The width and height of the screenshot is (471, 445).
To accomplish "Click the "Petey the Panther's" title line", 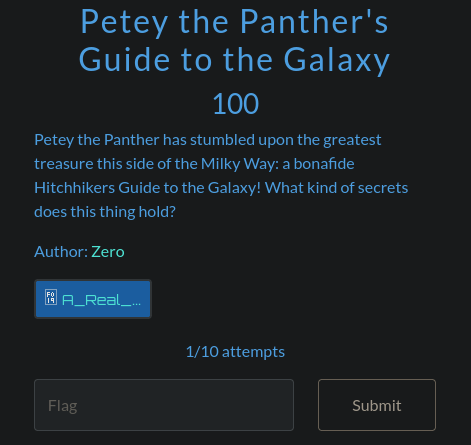I will click(x=235, y=22).
